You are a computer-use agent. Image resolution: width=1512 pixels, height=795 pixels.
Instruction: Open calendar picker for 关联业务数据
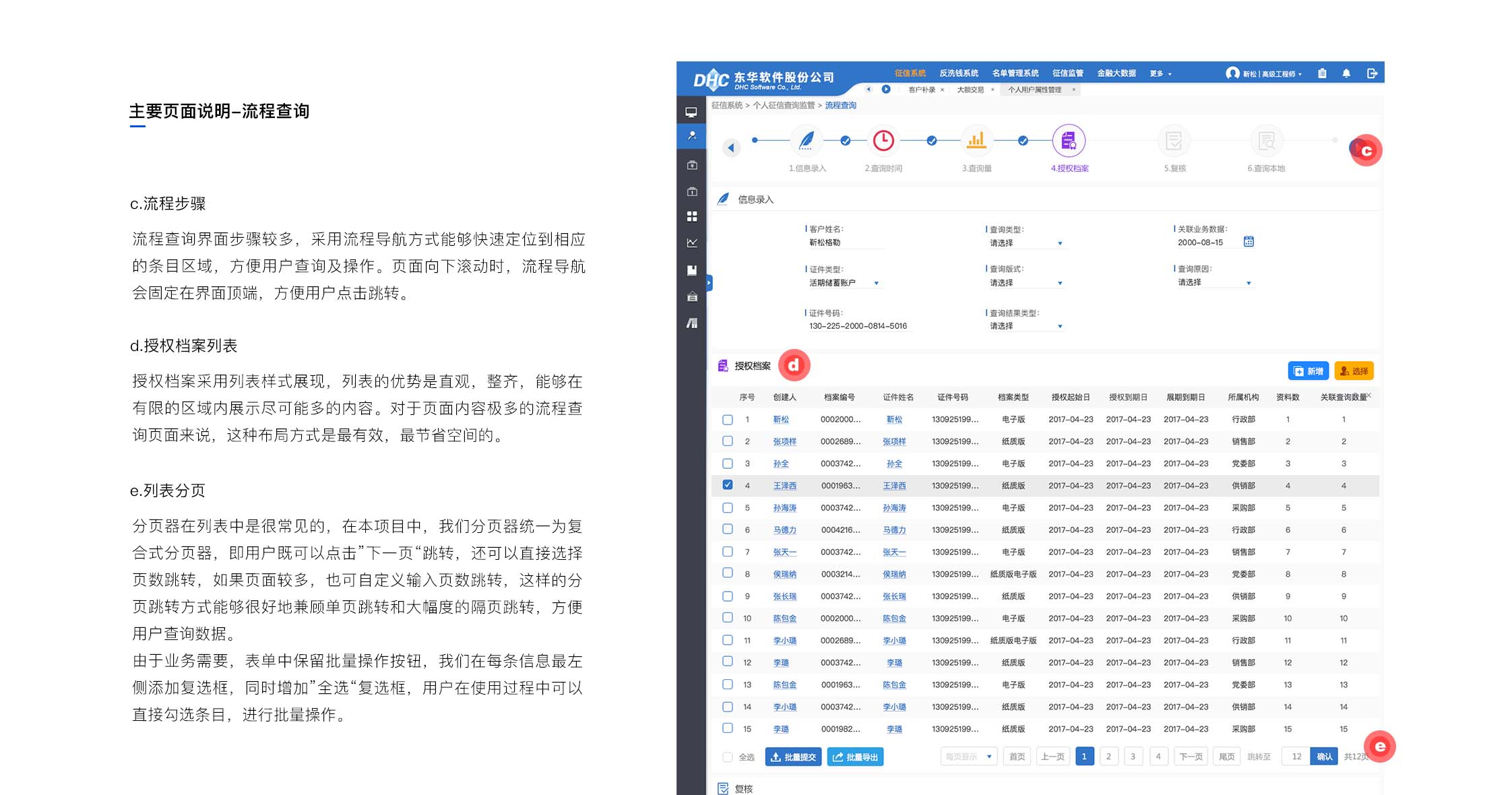1249,242
